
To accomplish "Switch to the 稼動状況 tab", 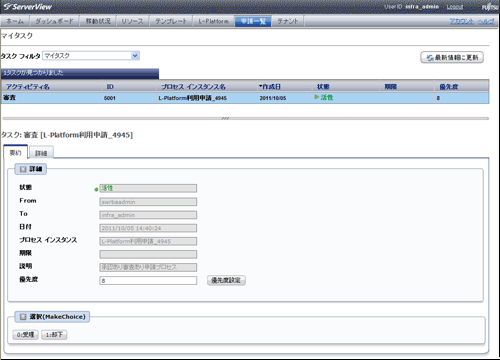I will 98,21.
